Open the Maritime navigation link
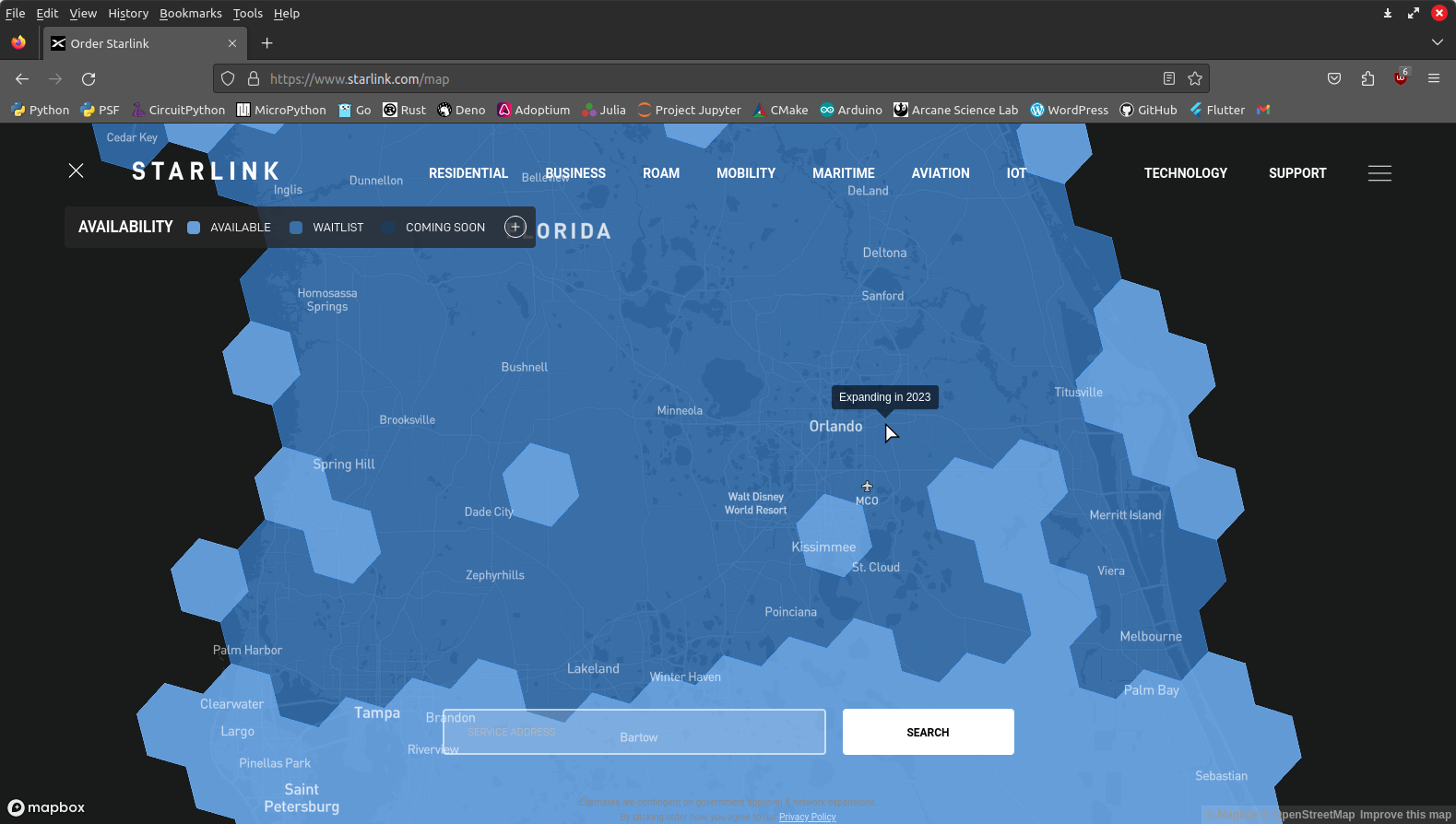The height and width of the screenshot is (824, 1456). coord(844,173)
